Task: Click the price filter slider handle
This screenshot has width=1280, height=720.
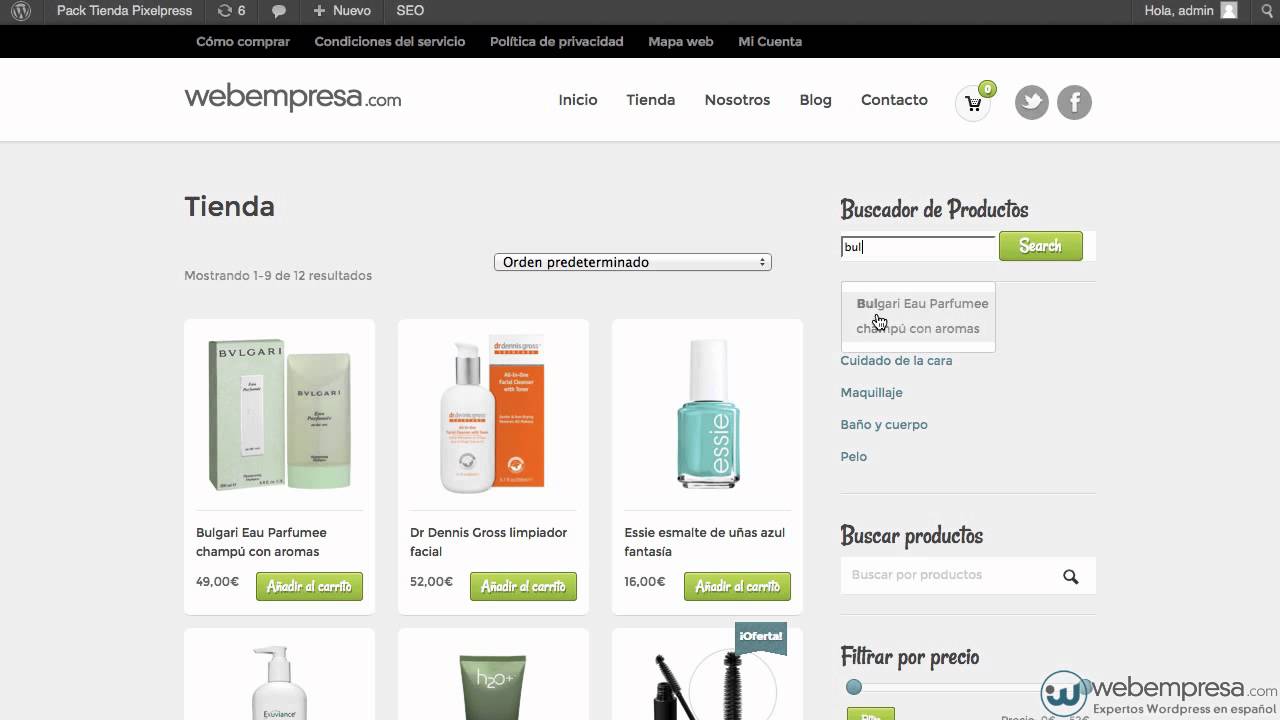Action: tap(853, 687)
